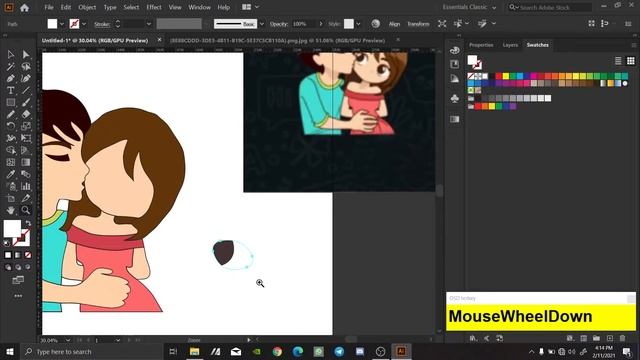Select the Zoom tool in toolbar
Image resolution: width=640 pixels, height=360 pixels.
(26, 210)
